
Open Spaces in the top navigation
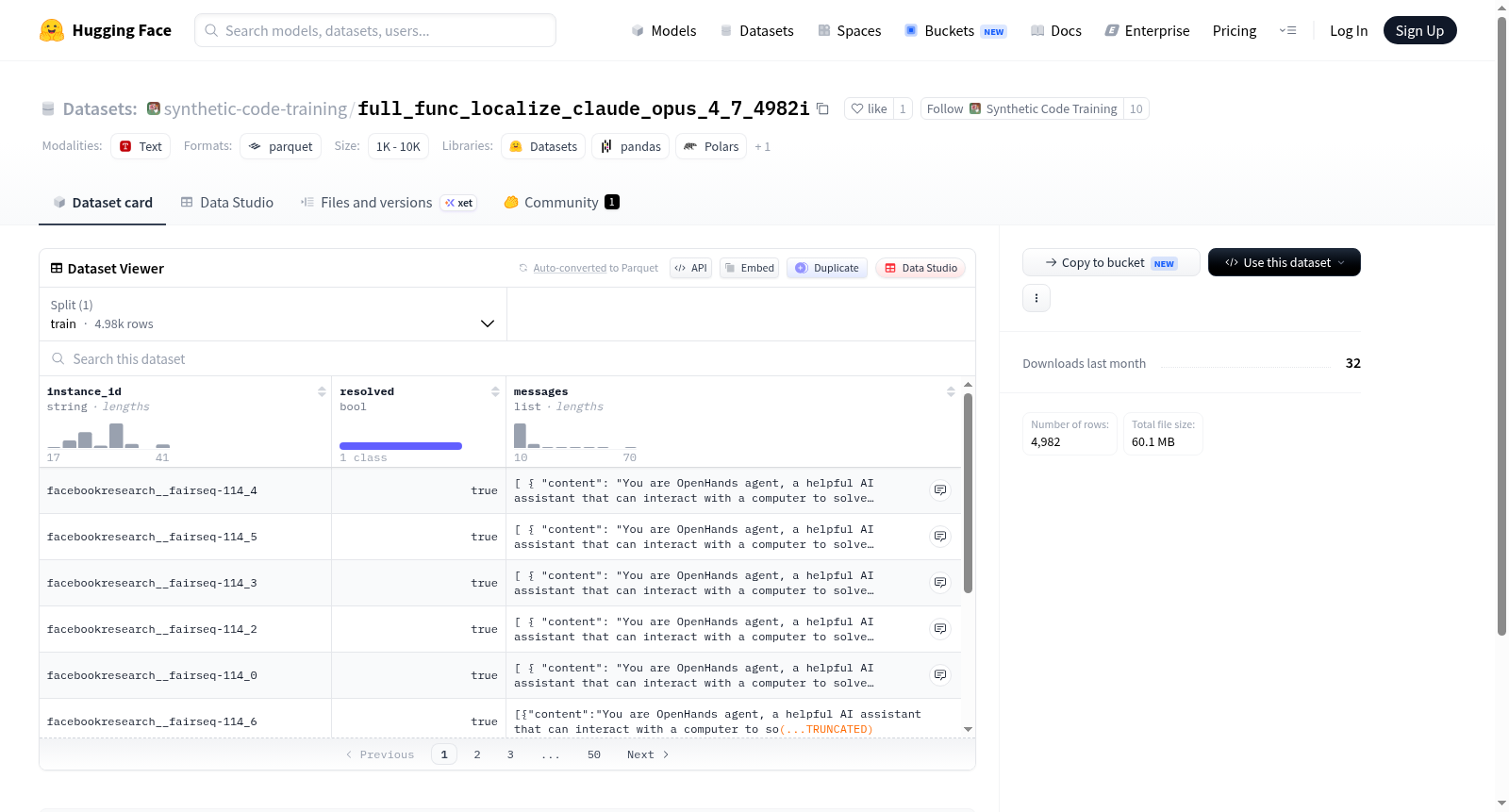(850, 30)
